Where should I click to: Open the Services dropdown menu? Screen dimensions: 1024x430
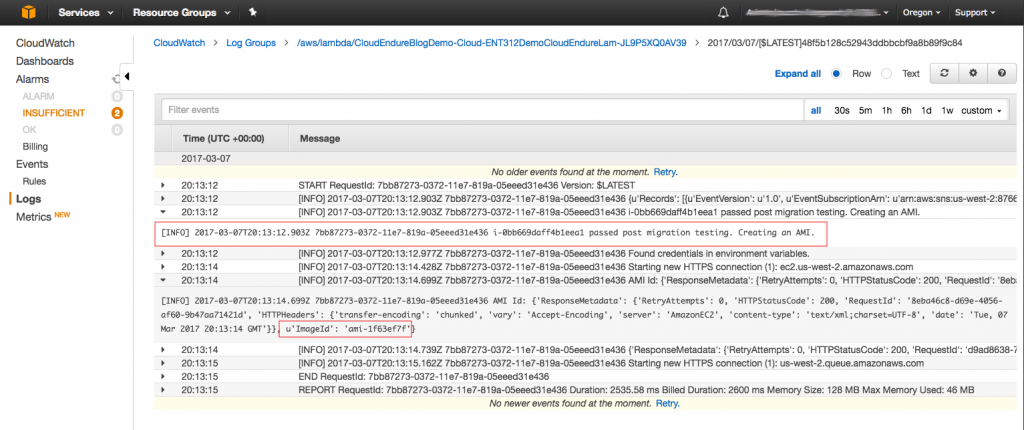pos(86,12)
